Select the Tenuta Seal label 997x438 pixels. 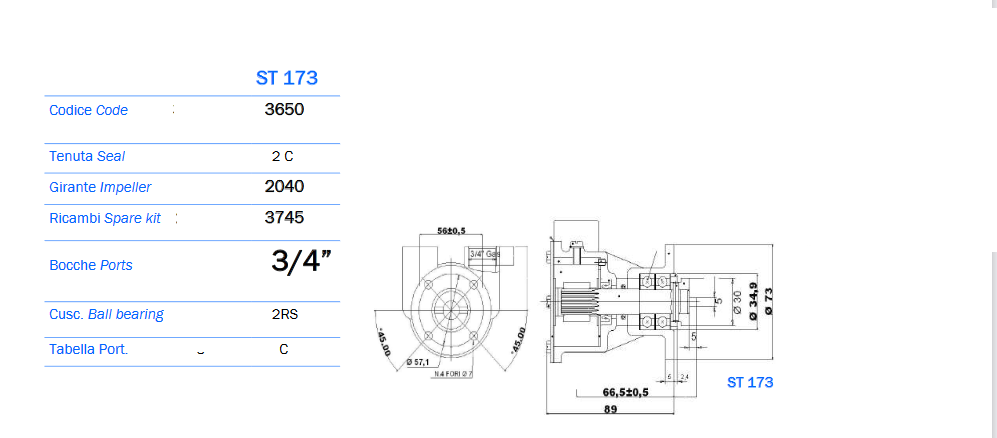coord(87,156)
